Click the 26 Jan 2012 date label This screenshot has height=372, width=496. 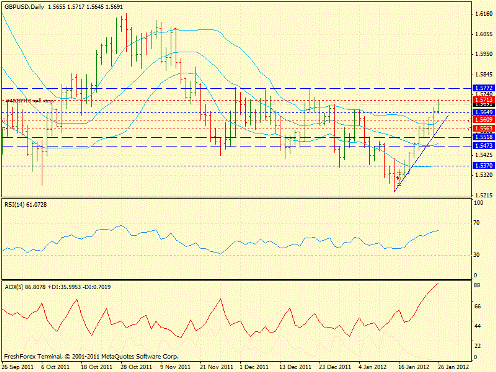(453, 367)
